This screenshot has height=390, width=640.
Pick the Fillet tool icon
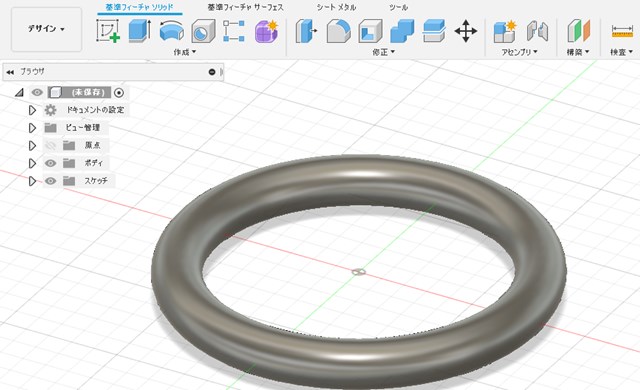point(339,31)
